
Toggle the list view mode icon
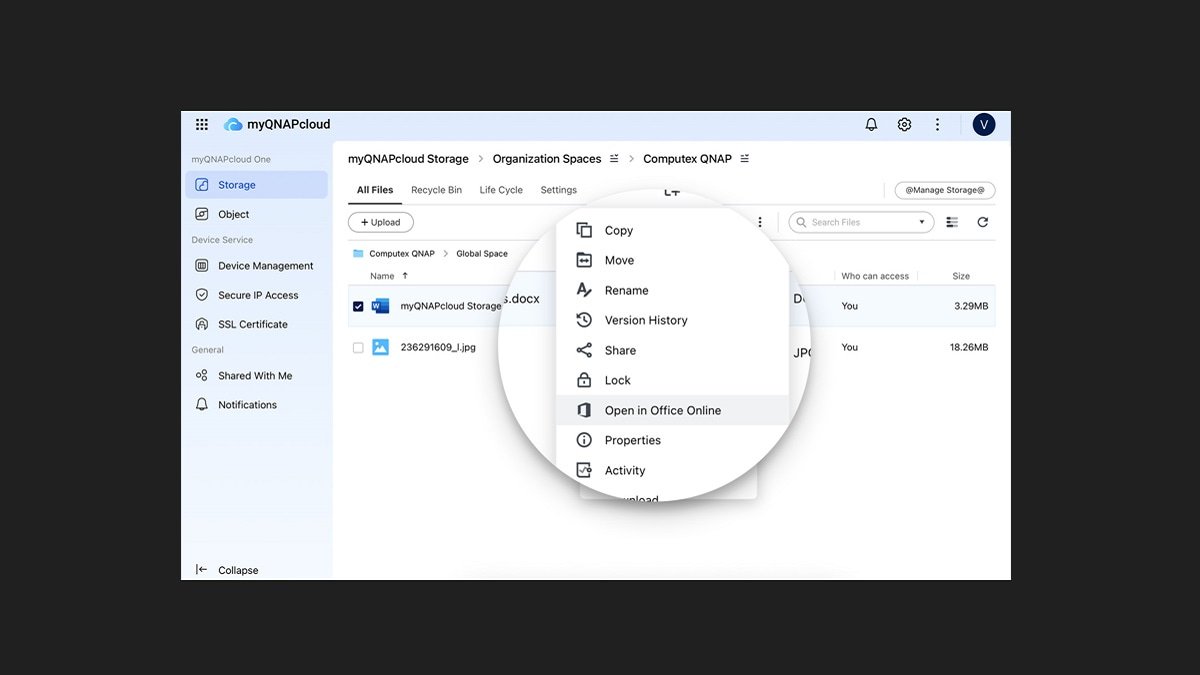[x=952, y=222]
